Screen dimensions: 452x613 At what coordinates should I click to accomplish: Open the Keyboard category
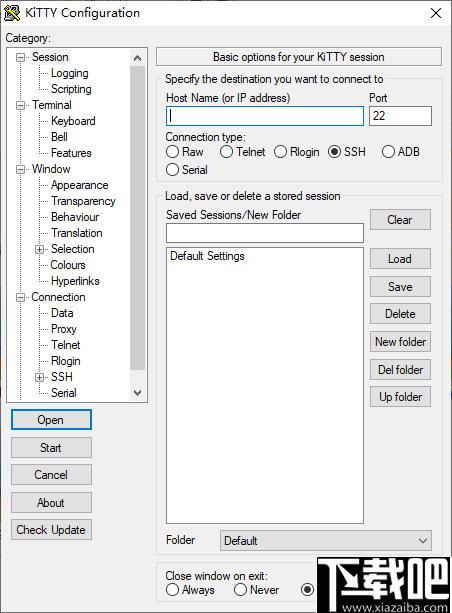[x=73, y=121]
